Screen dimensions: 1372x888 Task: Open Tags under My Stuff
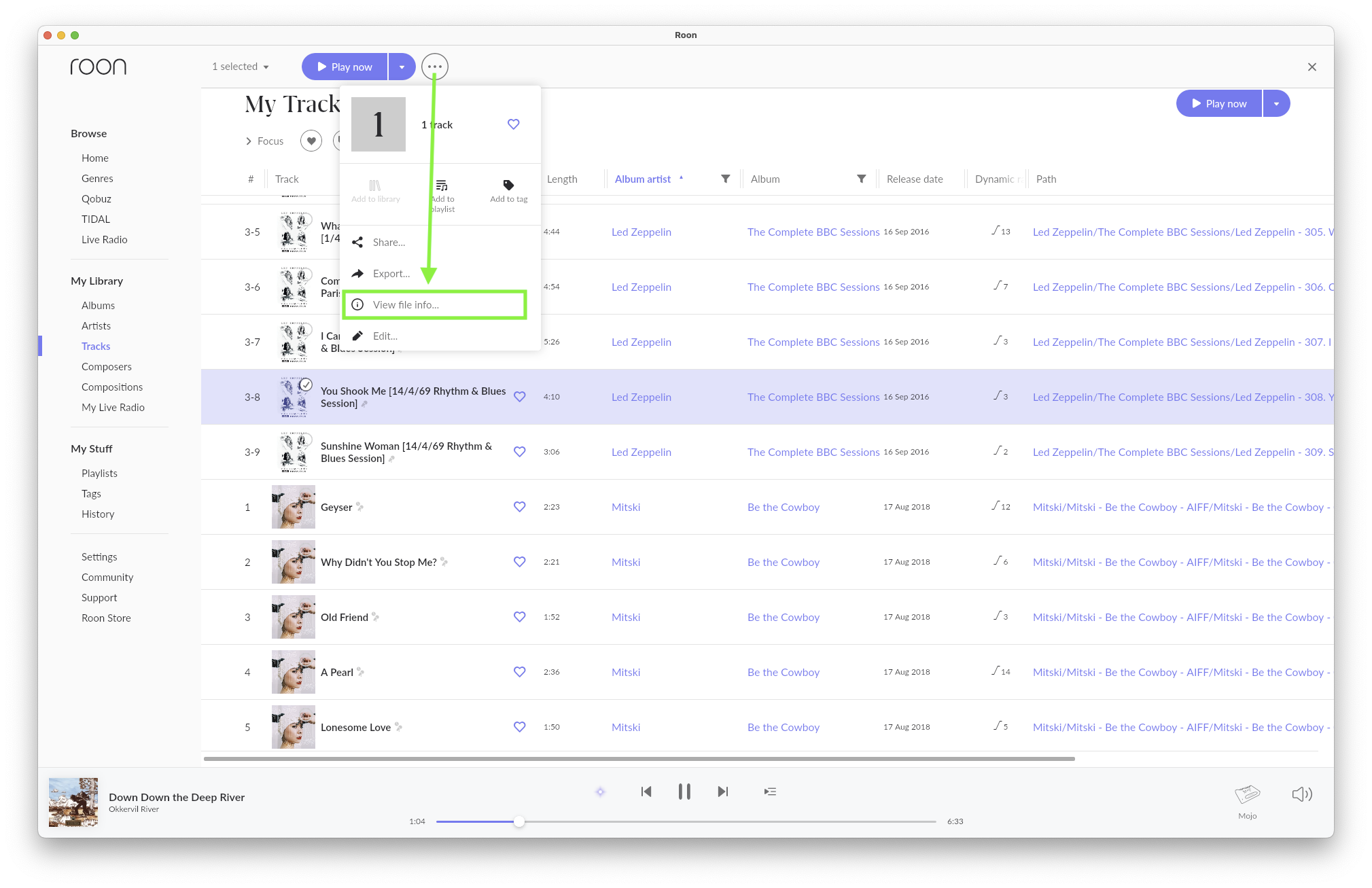91,494
